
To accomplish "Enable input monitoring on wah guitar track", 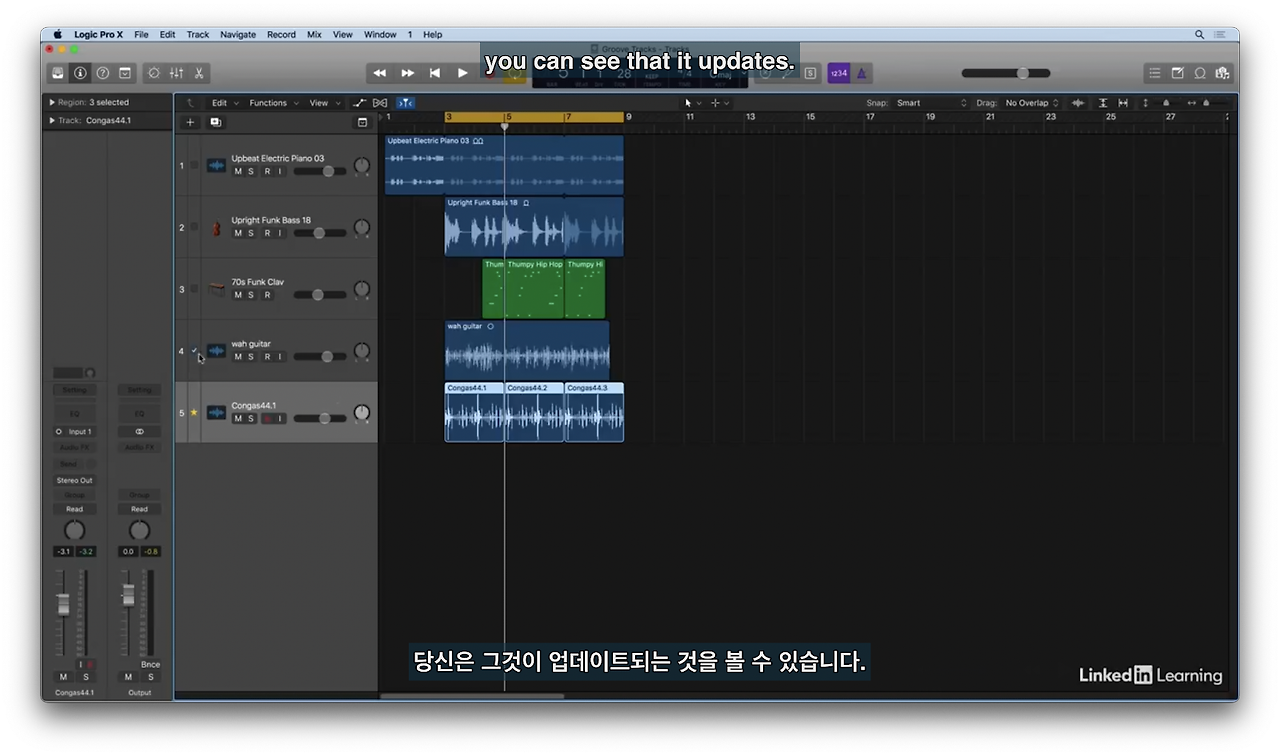I will coord(280,357).
